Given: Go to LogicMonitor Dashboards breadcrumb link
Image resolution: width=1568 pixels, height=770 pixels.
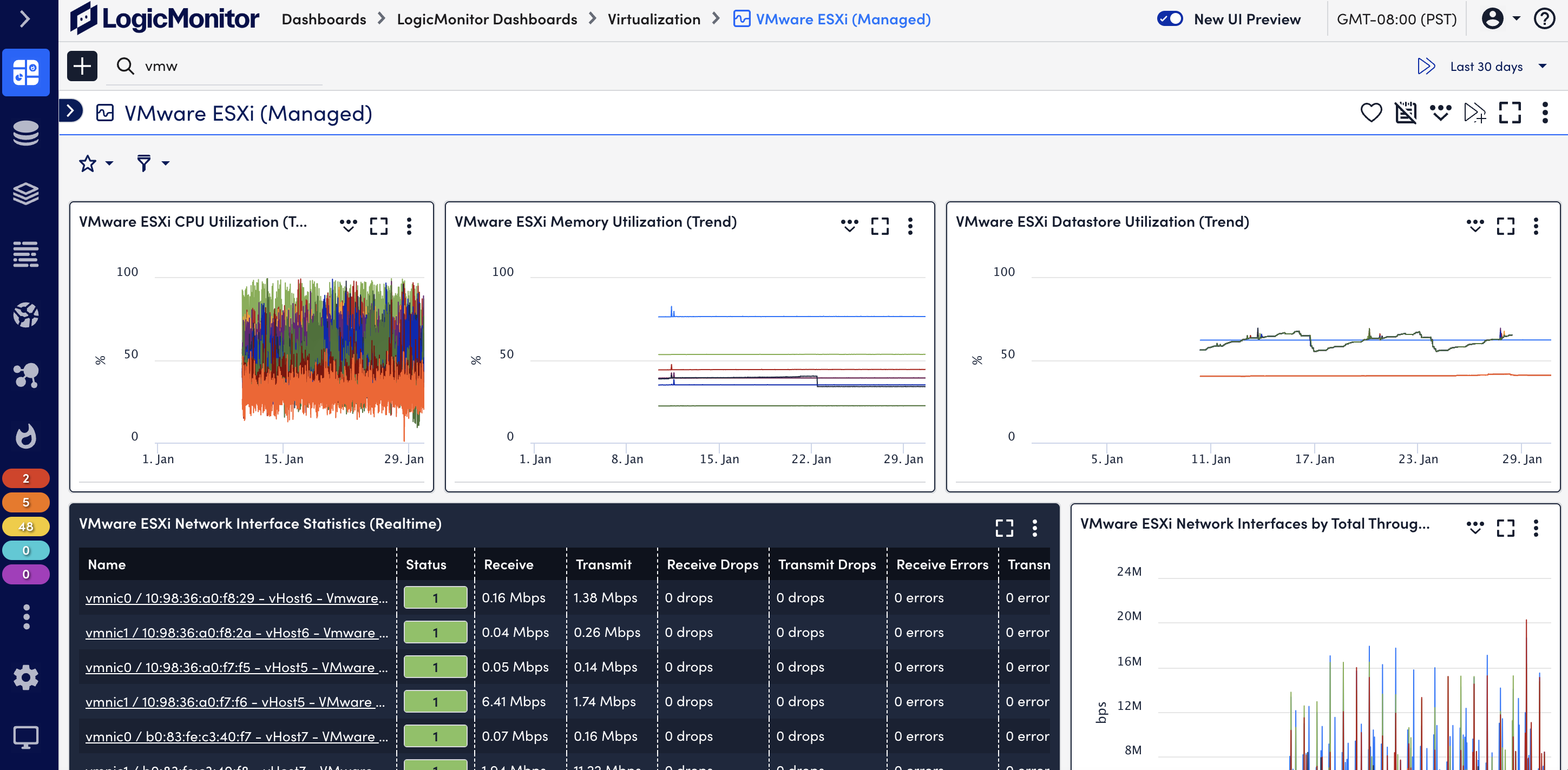Looking at the screenshot, I should coord(487,19).
